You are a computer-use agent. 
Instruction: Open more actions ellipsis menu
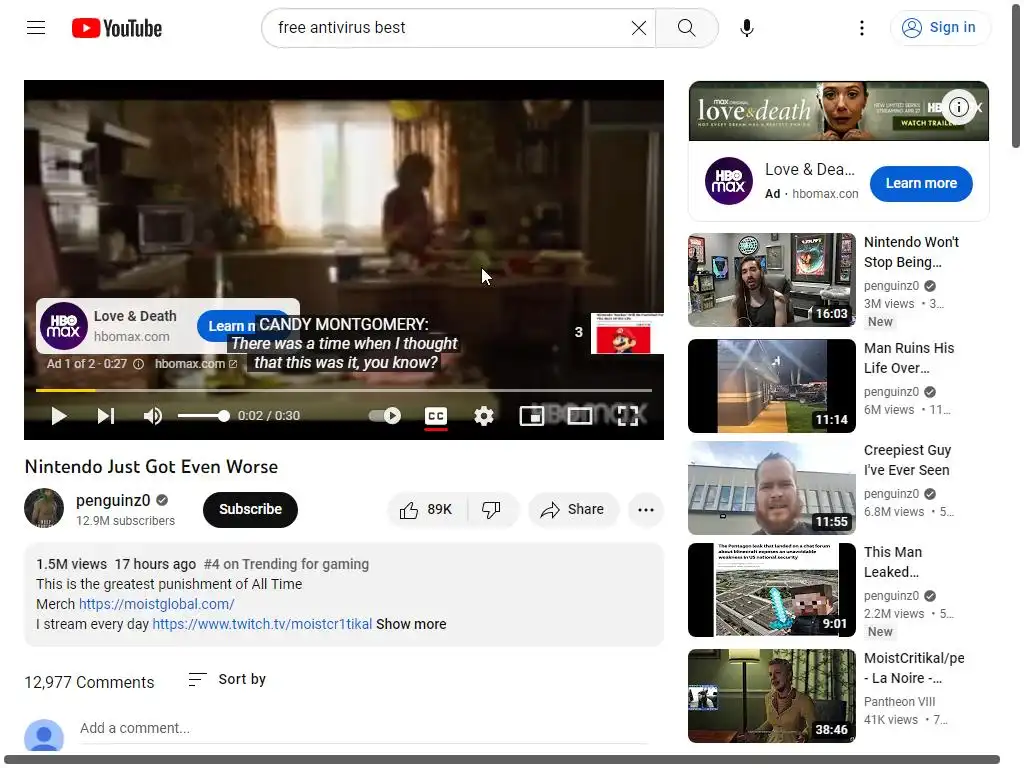click(x=646, y=510)
